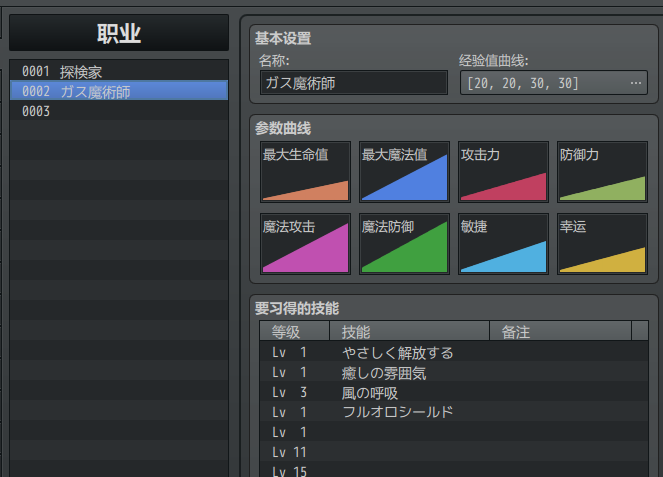This screenshot has width=663, height=477.
Task: Open the 魔法防御 parameter curve
Action: click(404, 244)
